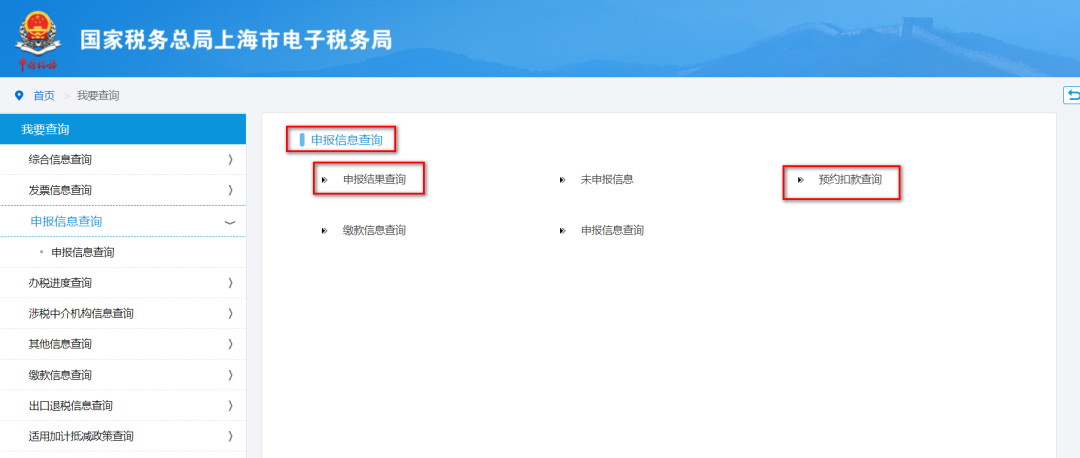Image resolution: width=1080 pixels, height=458 pixels.
Task: Click the tax bureau emblem logo
Action: [x=38, y=39]
